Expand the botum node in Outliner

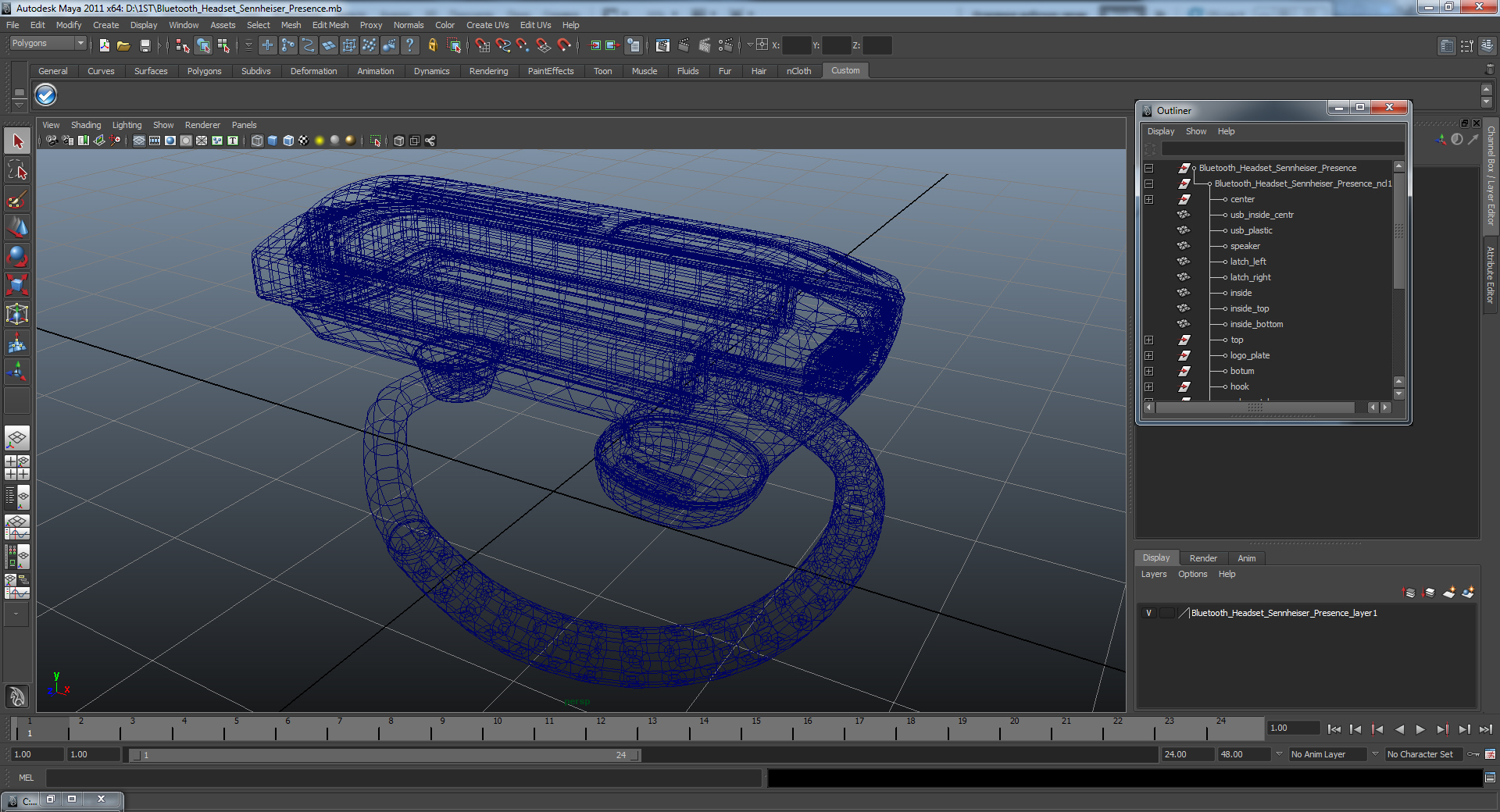point(1148,371)
